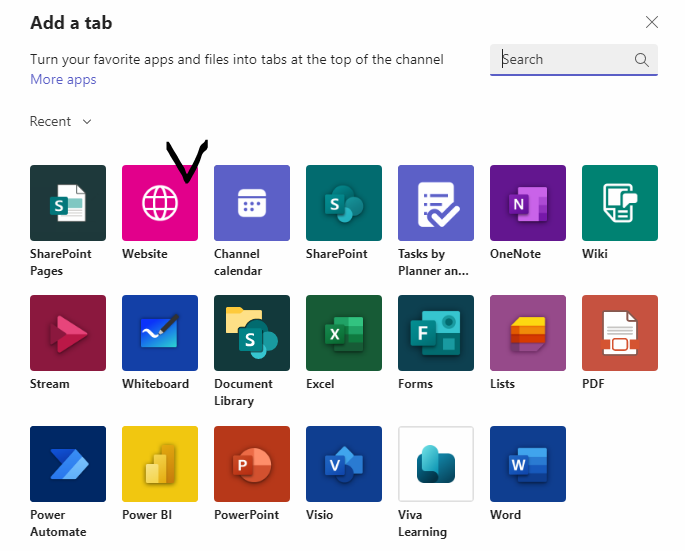685x551 pixels.
Task: Choose the Channel calendar app icon
Action: [252, 203]
